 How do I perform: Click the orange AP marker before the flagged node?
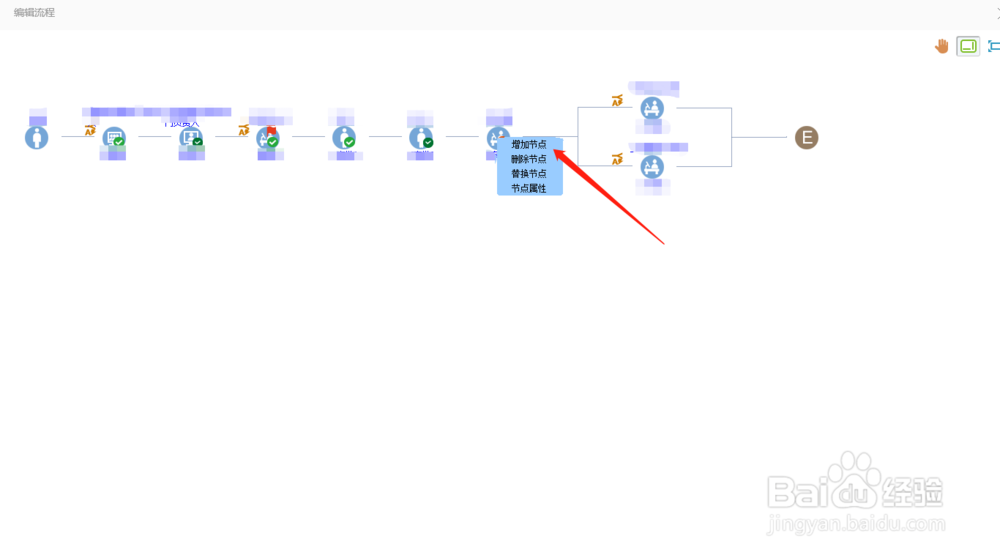[244, 130]
